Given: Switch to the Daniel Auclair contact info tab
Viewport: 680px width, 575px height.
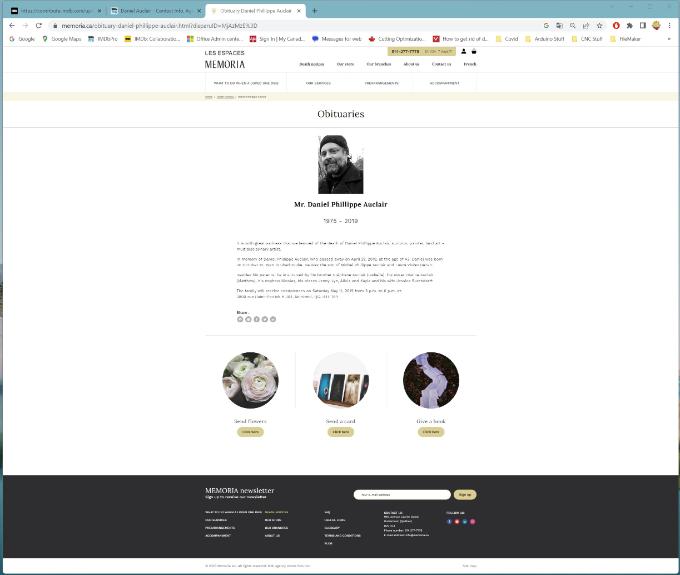Looking at the screenshot, I should pos(153,11).
